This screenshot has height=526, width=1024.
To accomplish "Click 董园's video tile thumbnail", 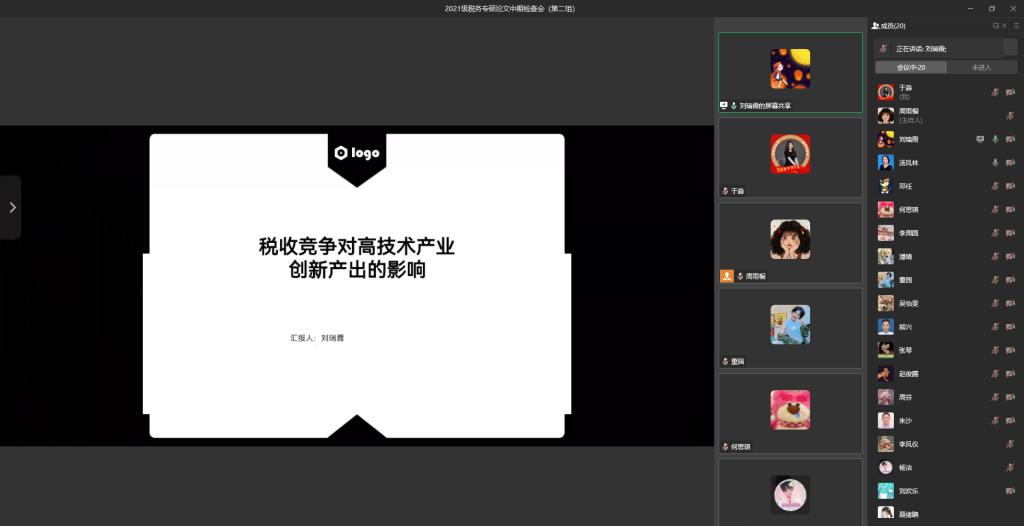I will [x=790, y=327].
